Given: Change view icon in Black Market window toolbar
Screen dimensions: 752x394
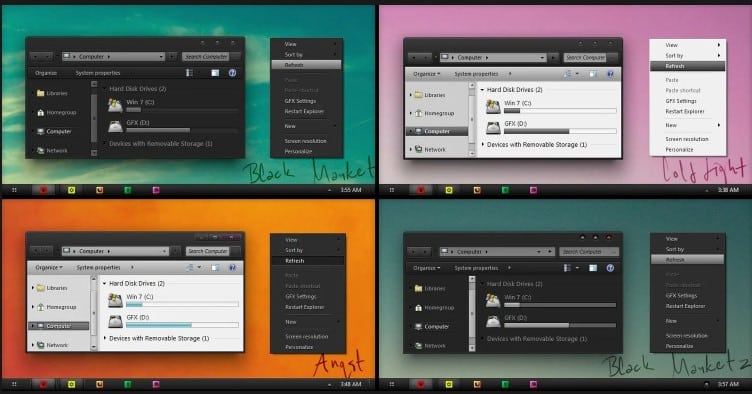Looking at the screenshot, I should coord(189,73).
